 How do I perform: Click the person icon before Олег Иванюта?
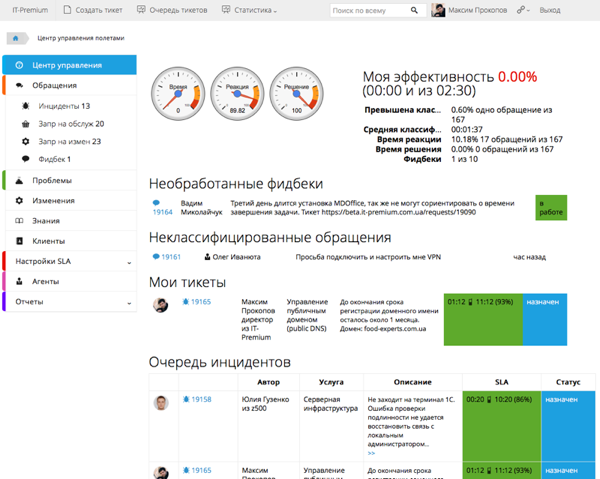pos(207,257)
